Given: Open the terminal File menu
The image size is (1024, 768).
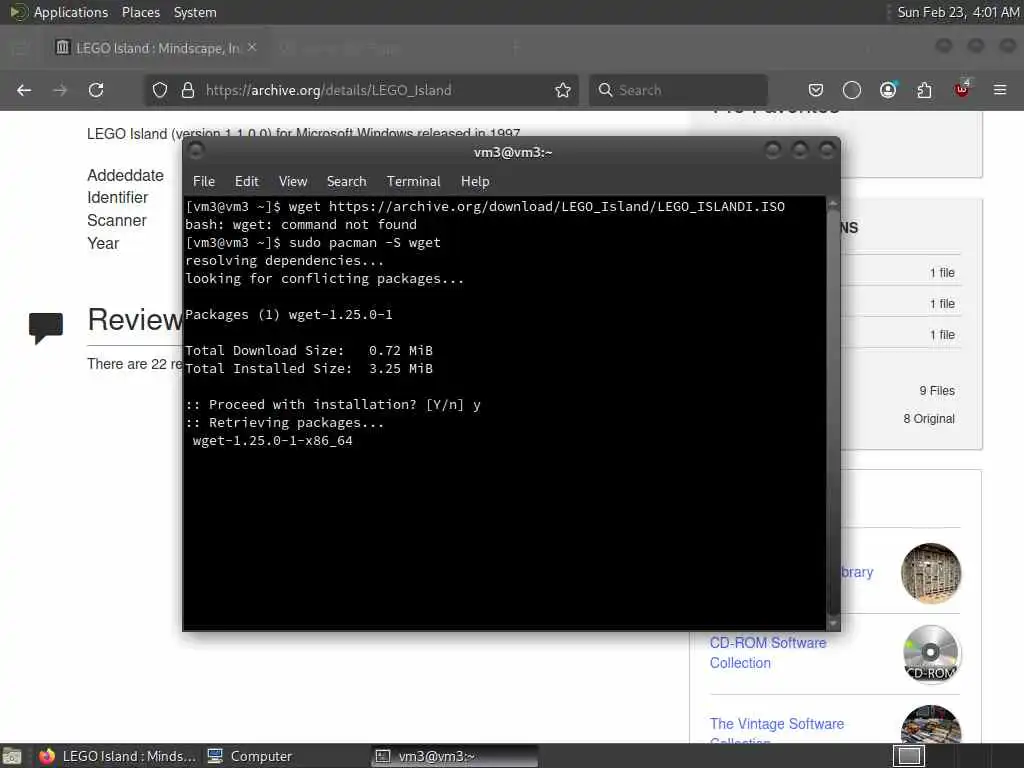Looking at the screenshot, I should 204,182.
